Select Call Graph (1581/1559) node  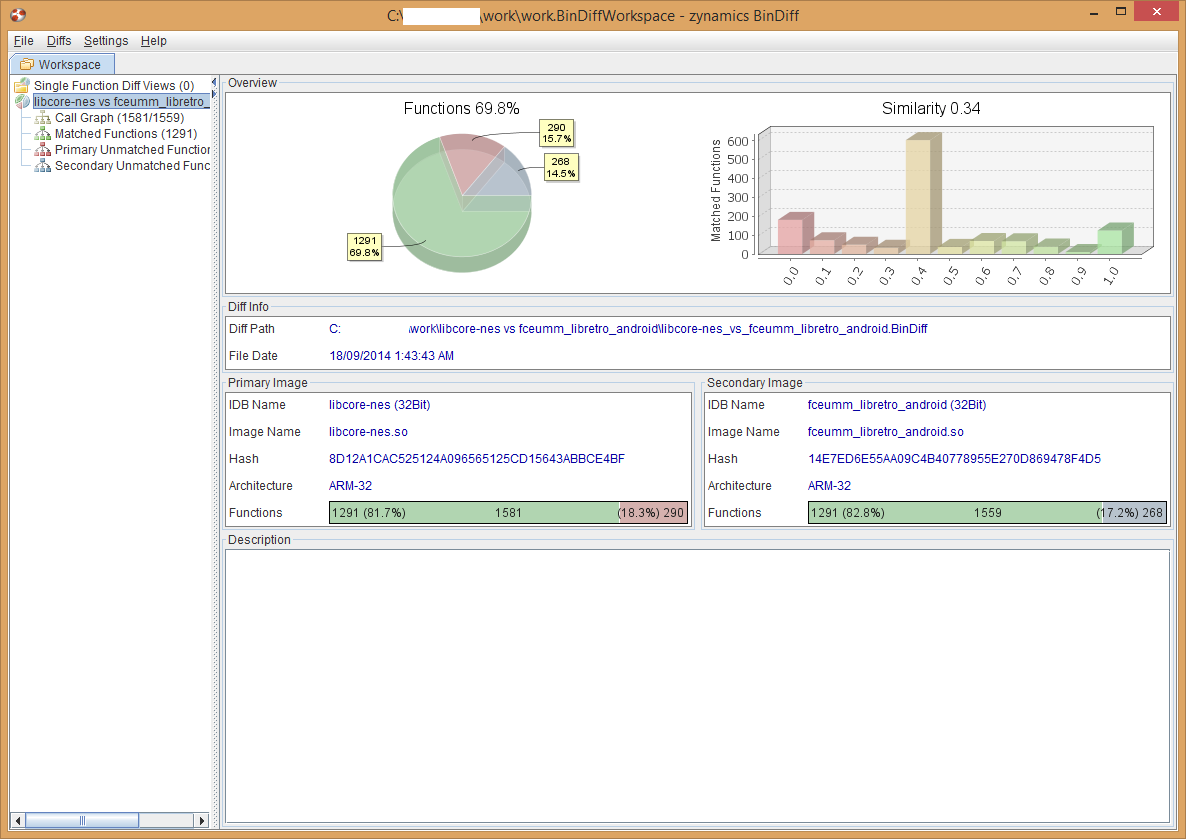pyautogui.click(x=120, y=118)
